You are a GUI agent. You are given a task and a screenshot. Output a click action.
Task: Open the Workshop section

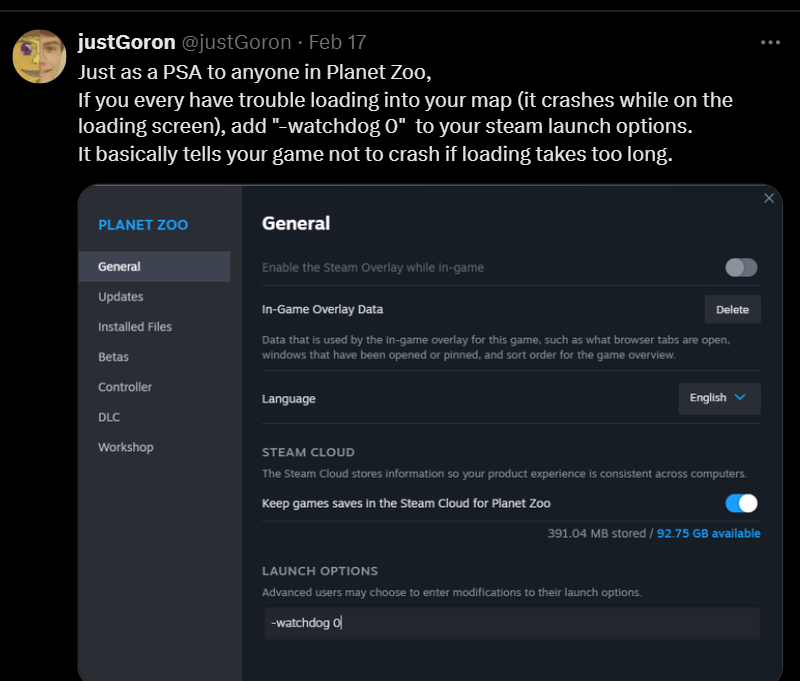[126, 447]
